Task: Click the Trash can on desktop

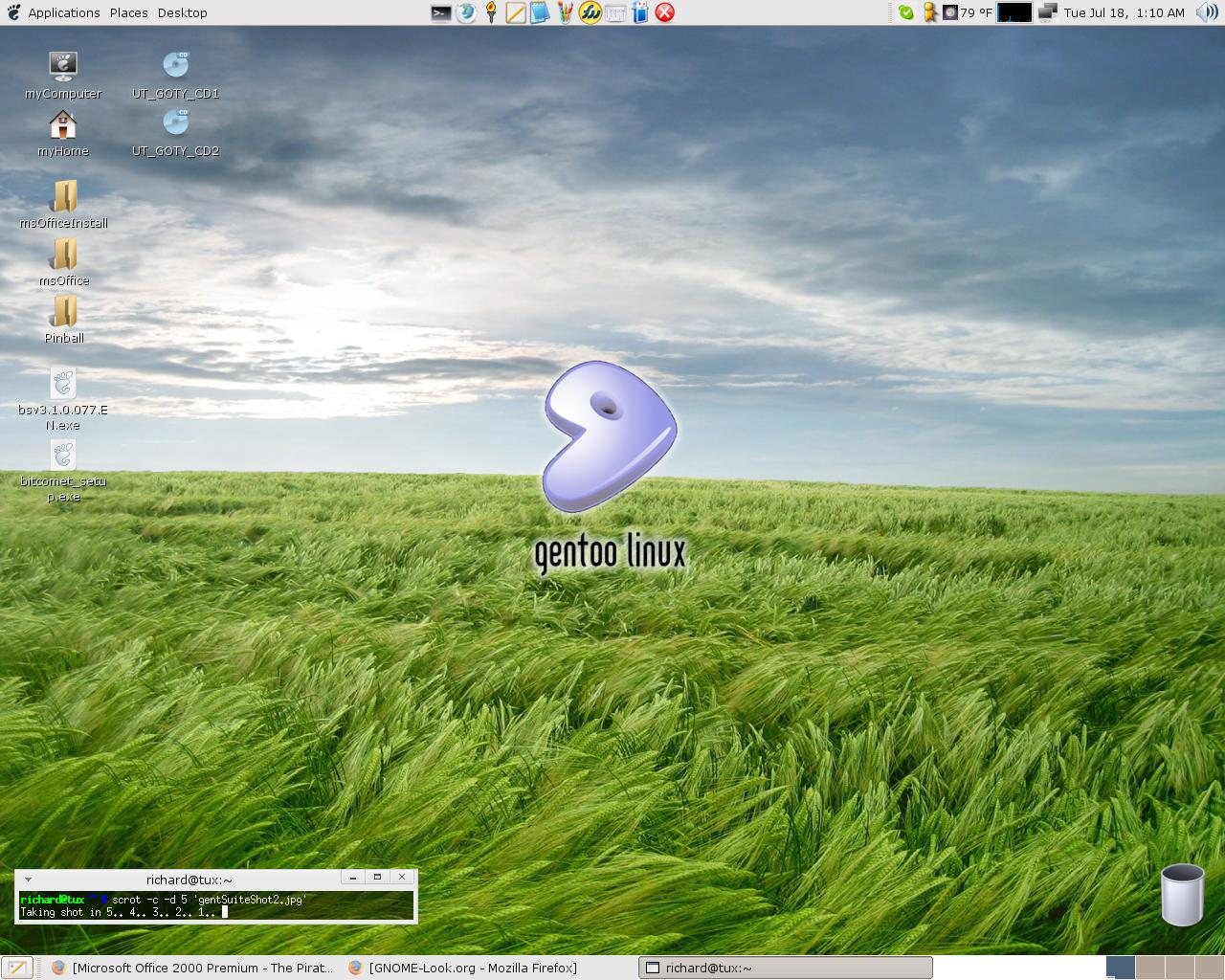Action: click(1182, 895)
